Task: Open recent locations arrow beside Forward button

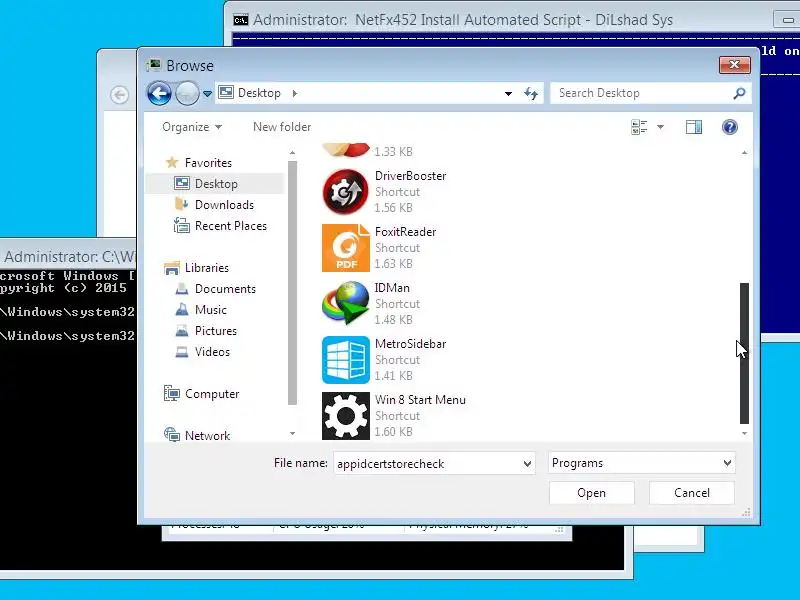Action: 207,94
